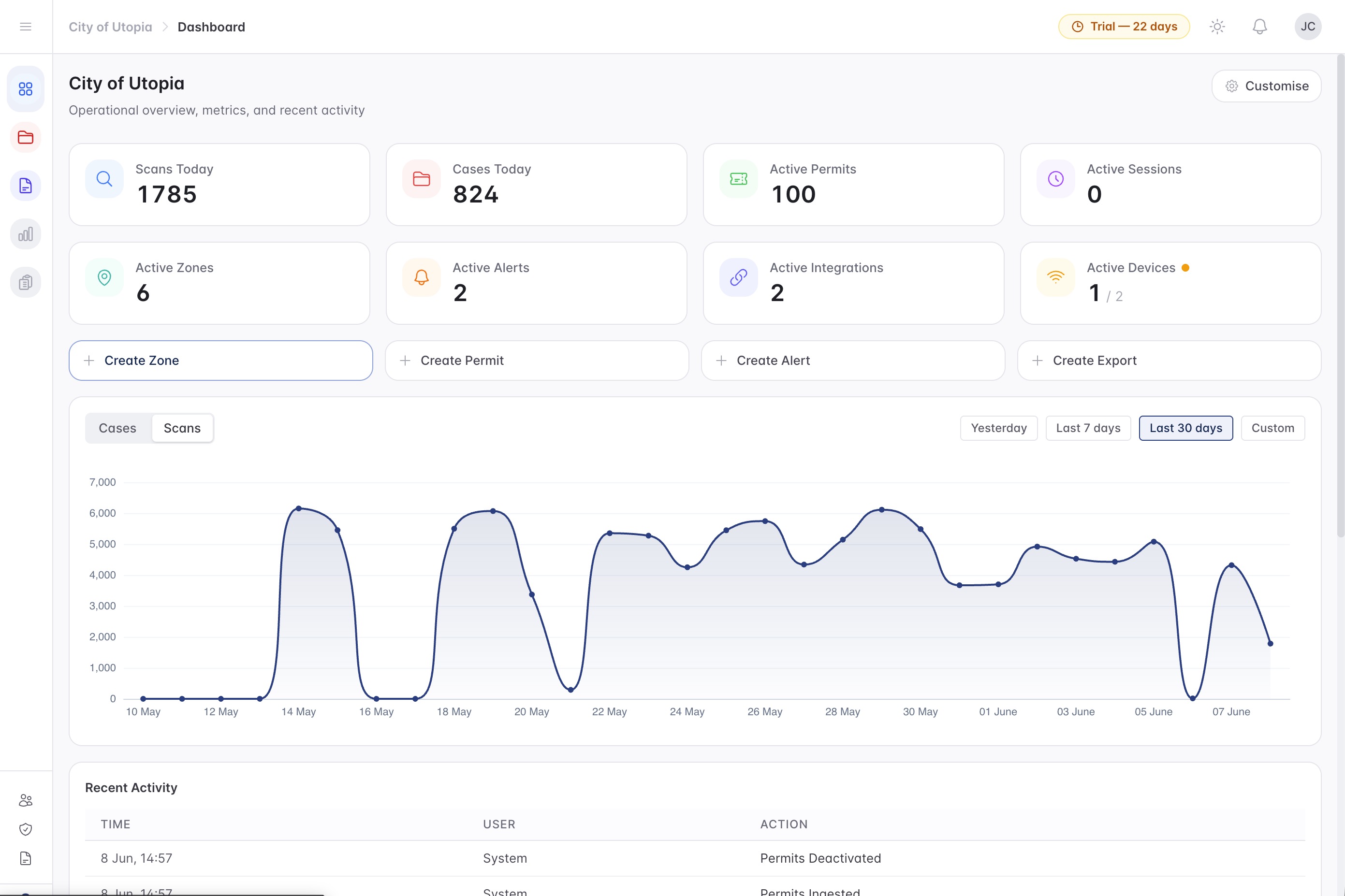Open the shield check sidebar icon
Viewport: 1345px width, 896px height.
[25, 829]
